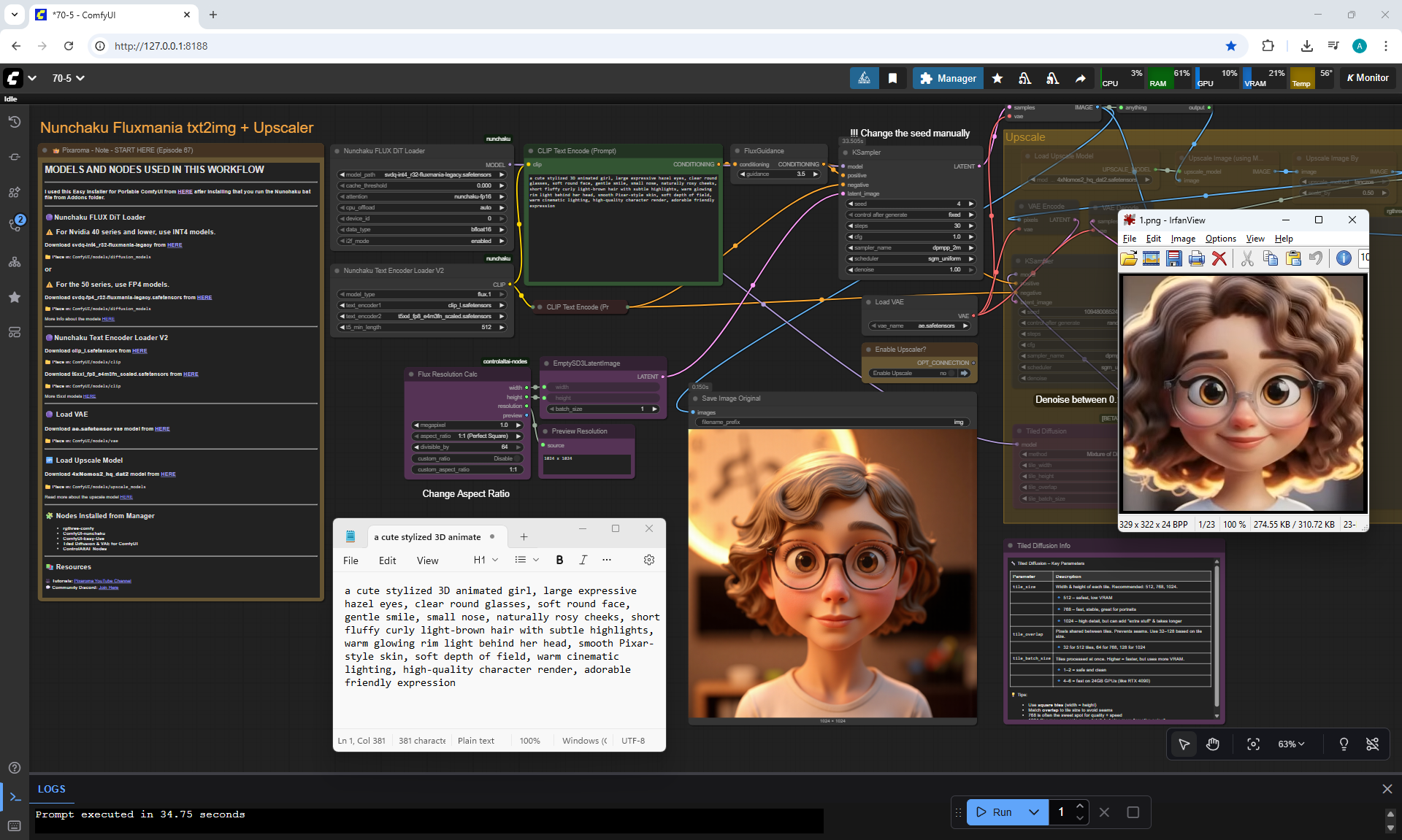The width and height of the screenshot is (1402, 840).
Task: Click IrfanView save disk icon
Action: pyautogui.click(x=1173, y=258)
